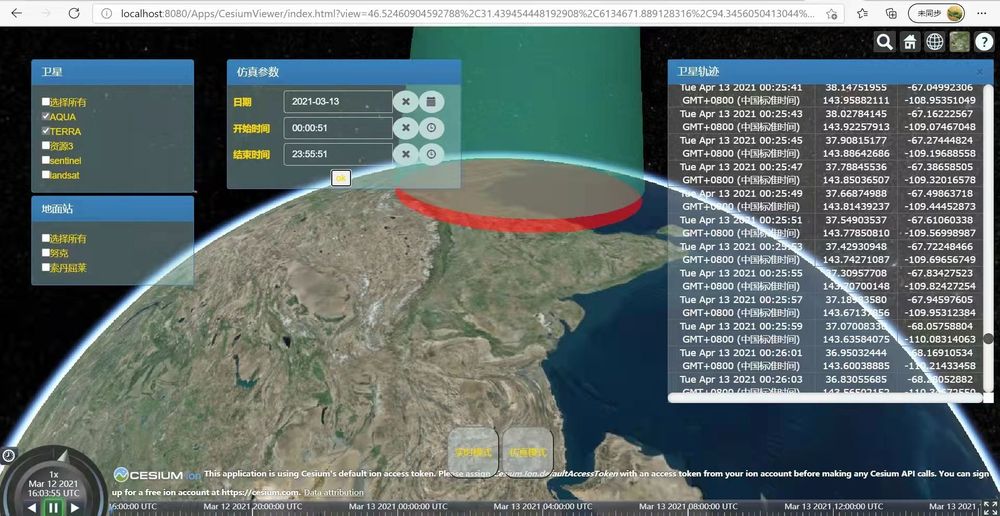Open browser collections
The height and width of the screenshot is (516, 1000).
tap(892, 13)
